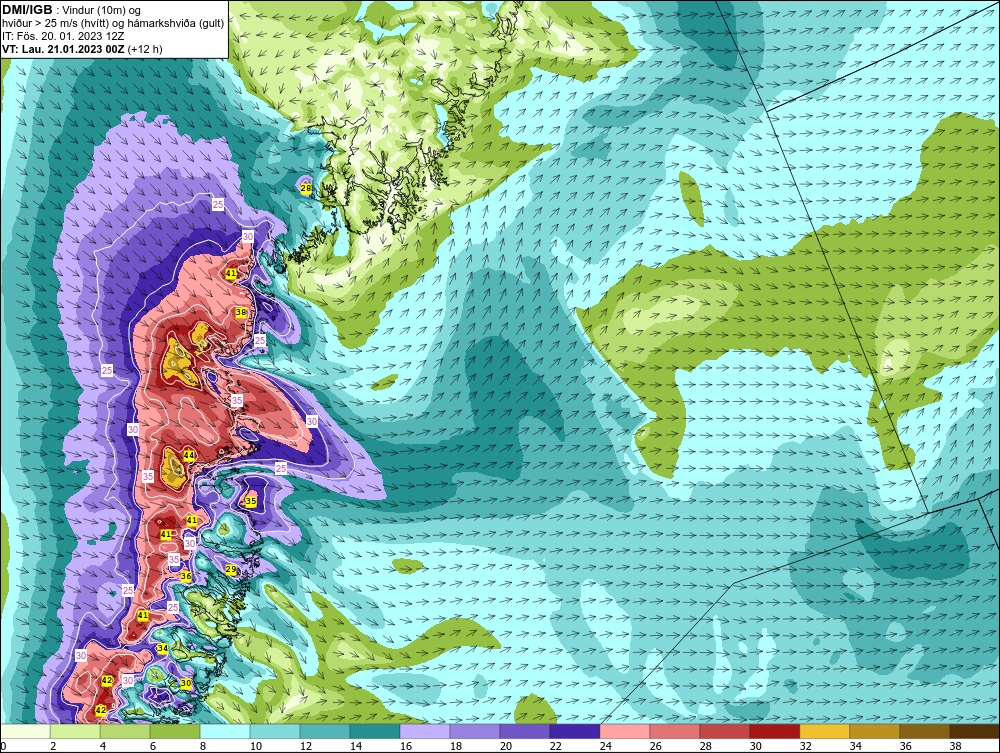Image resolution: width=1000 pixels, height=753 pixels.
Task: Click the 14–16 m/s dark teal legend swatch
Action: (375, 731)
